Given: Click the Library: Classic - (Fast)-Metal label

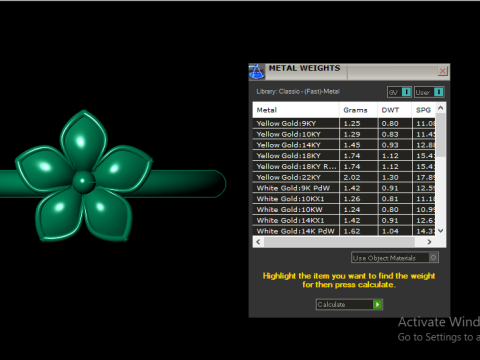Looking at the screenshot, I should pos(298,92).
